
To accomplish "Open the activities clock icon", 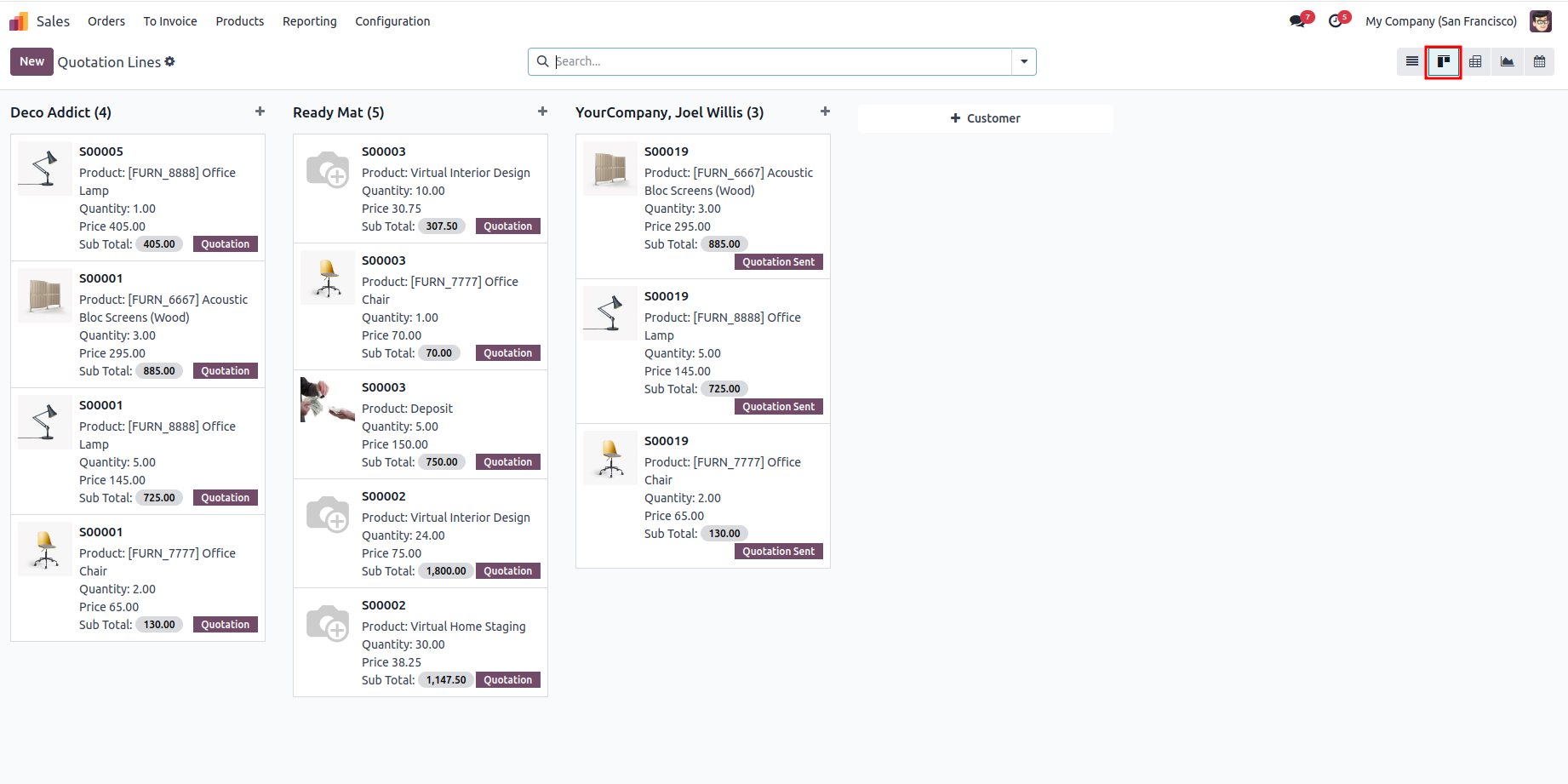I will point(1336,21).
